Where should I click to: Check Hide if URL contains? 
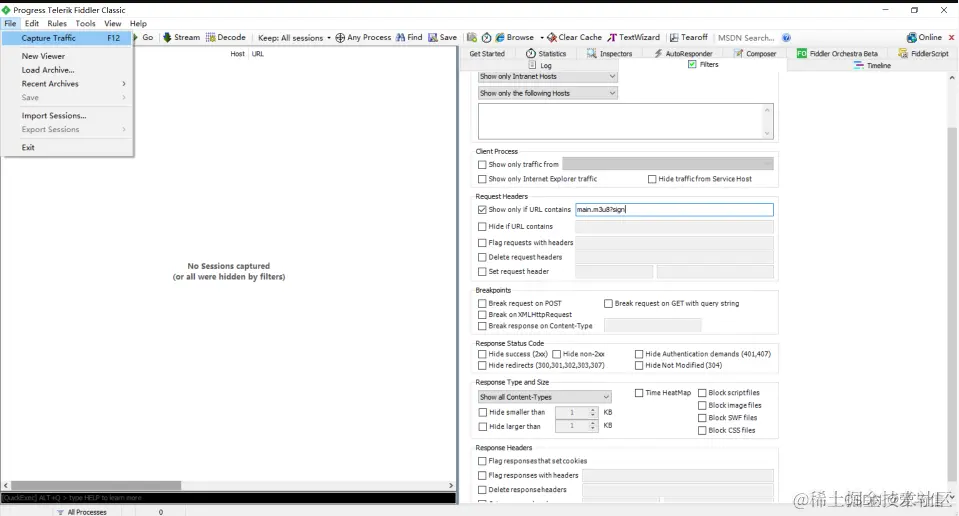point(482,226)
